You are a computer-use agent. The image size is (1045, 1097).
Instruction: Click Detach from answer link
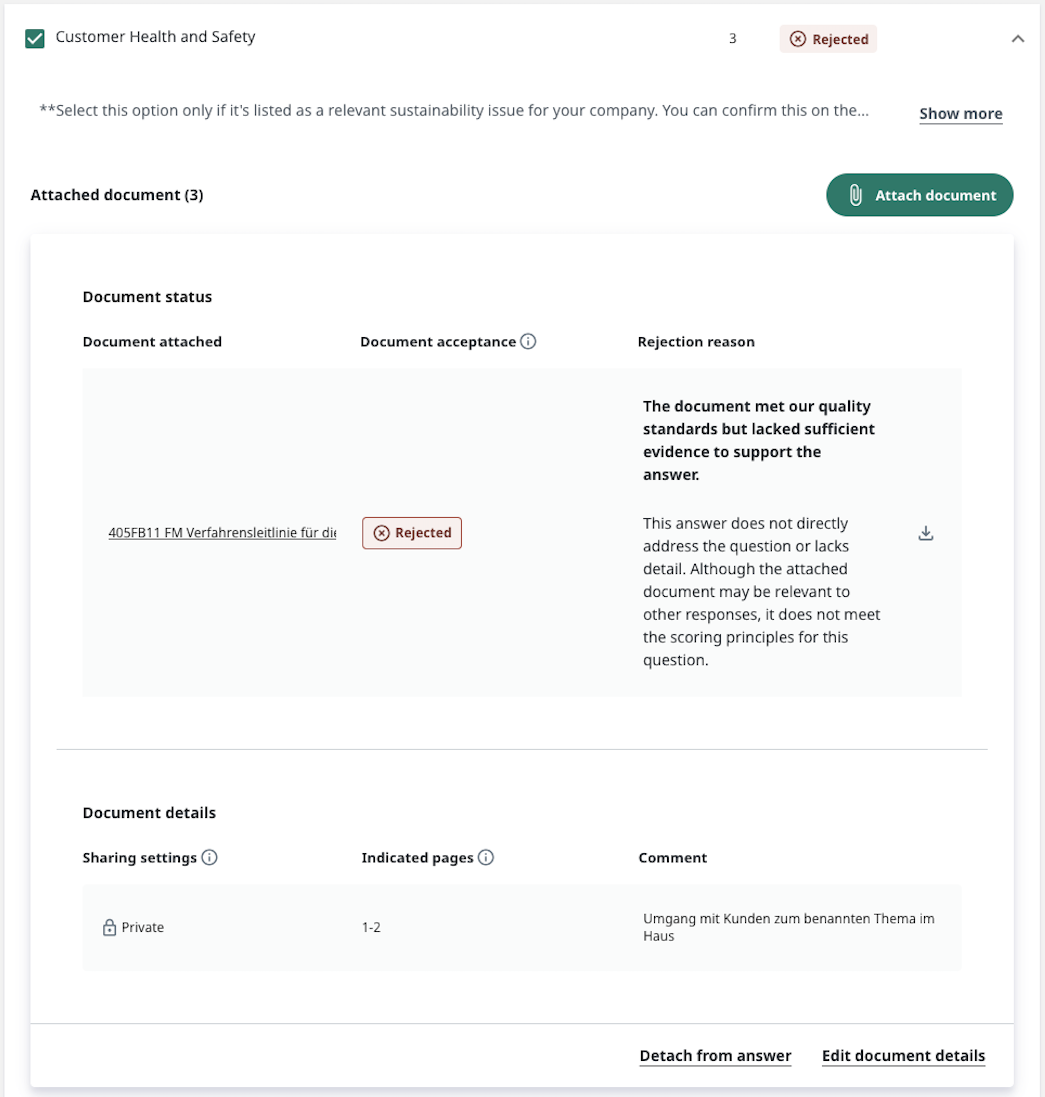pos(715,1056)
